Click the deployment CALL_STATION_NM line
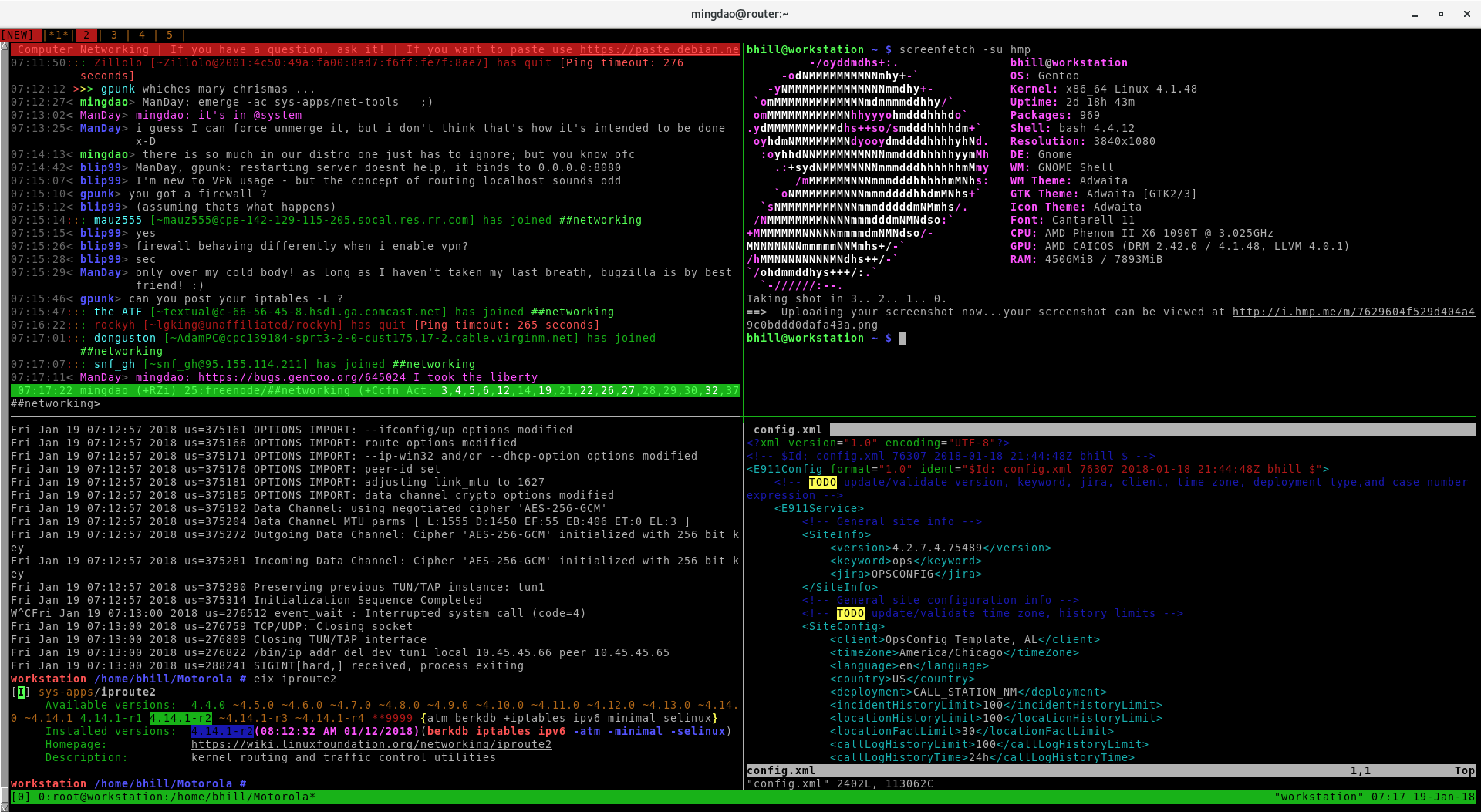1481x812 pixels. [x=969, y=692]
